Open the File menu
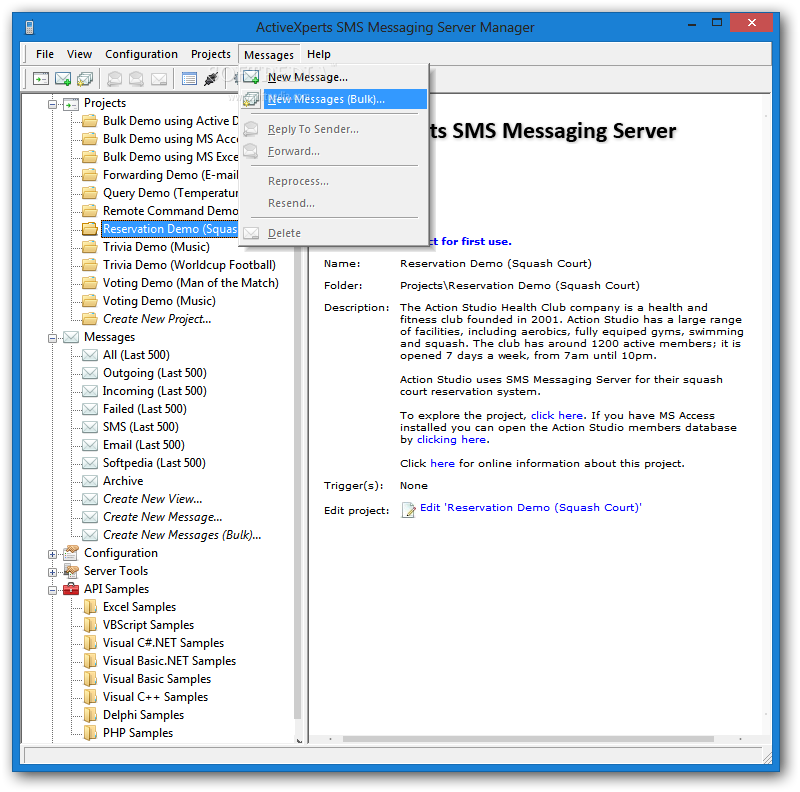 click(x=45, y=54)
